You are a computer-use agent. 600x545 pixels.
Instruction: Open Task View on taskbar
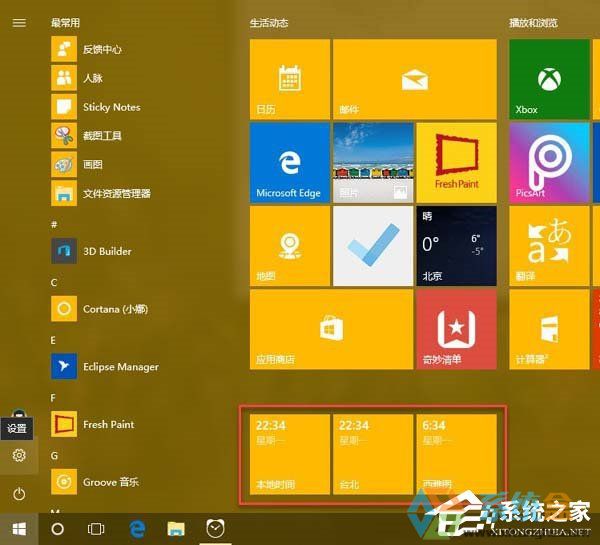click(96, 529)
